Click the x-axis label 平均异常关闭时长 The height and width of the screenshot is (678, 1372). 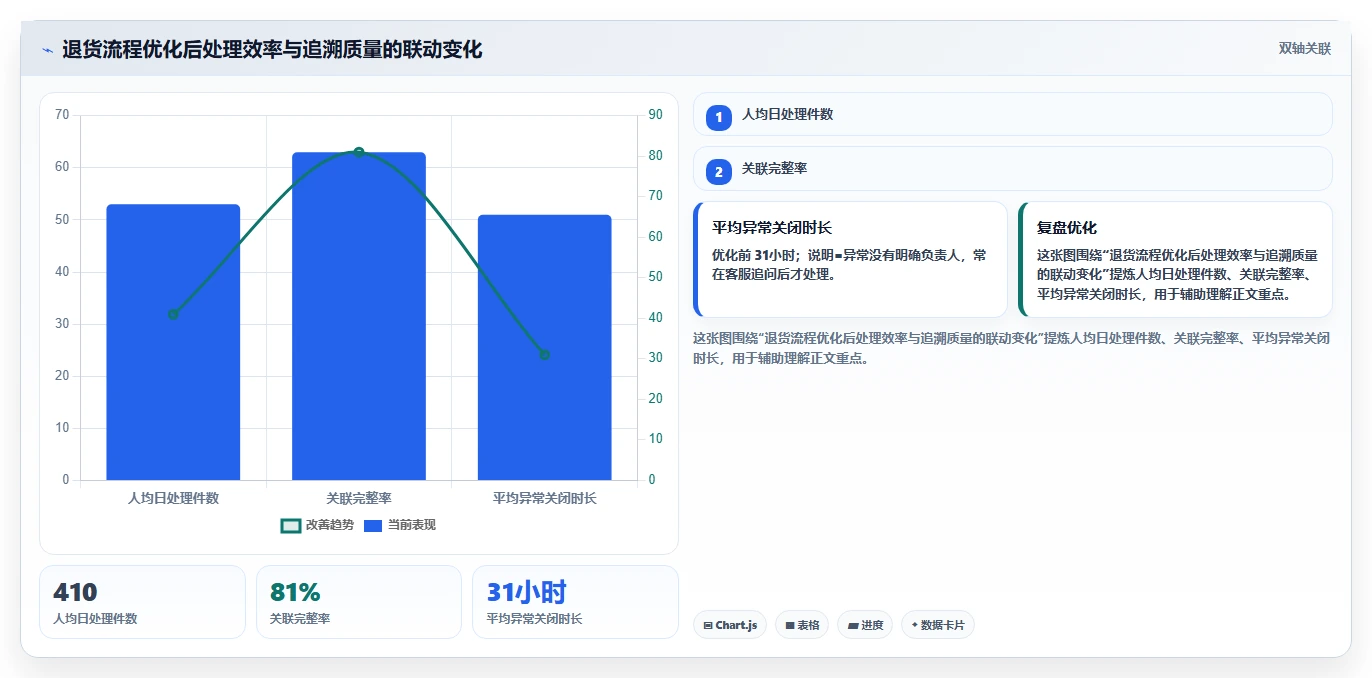coord(544,498)
